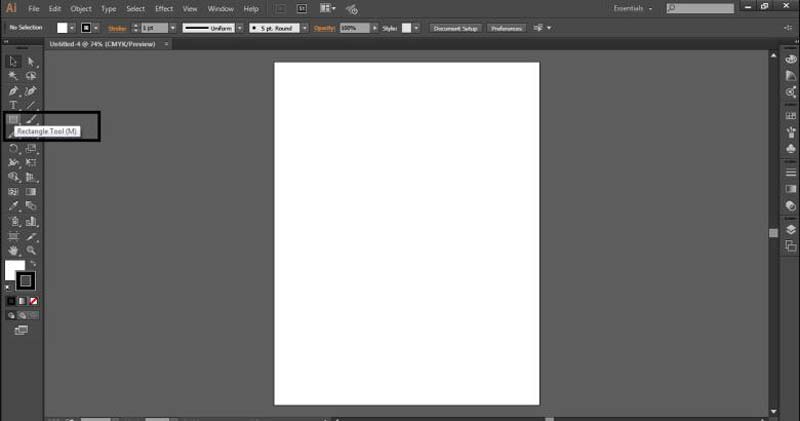Click the Document Setup button

[x=457, y=28]
